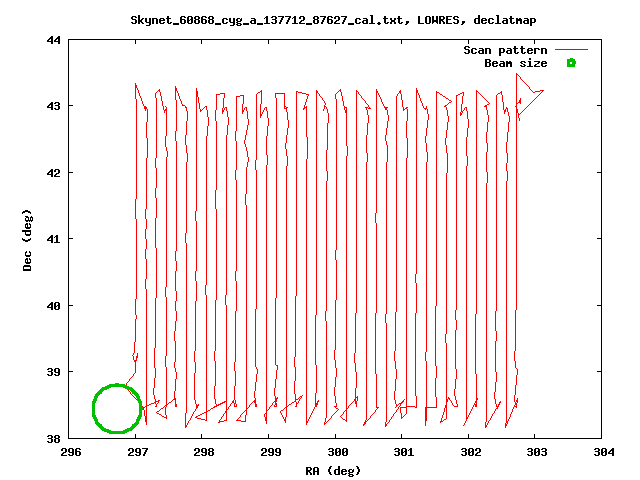This screenshot has height=480, width=640.
Task: Click the 'Dec (deg)' axis label
Action: pos(27,240)
